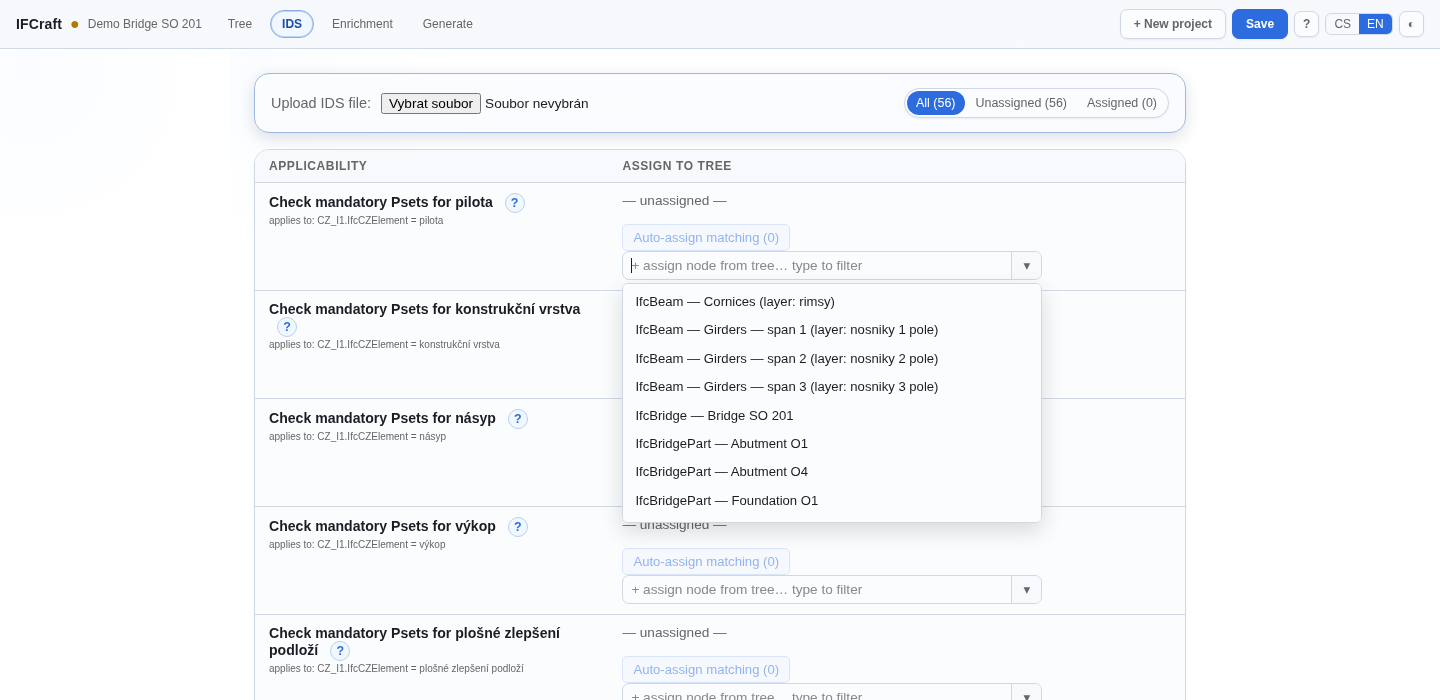Click "Check mandatory Psets for násyp" title

point(382,418)
